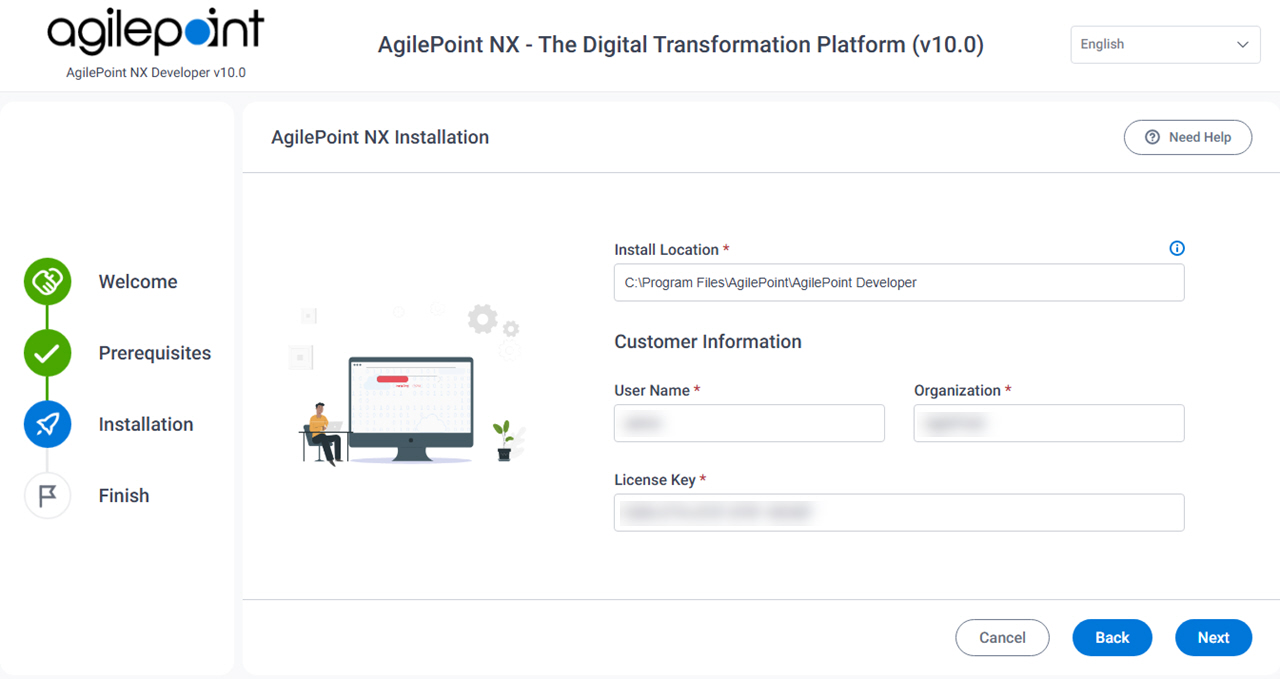Click the 'AgilePoint NX Installation' heading
1280x679 pixels.
coord(380,137)
